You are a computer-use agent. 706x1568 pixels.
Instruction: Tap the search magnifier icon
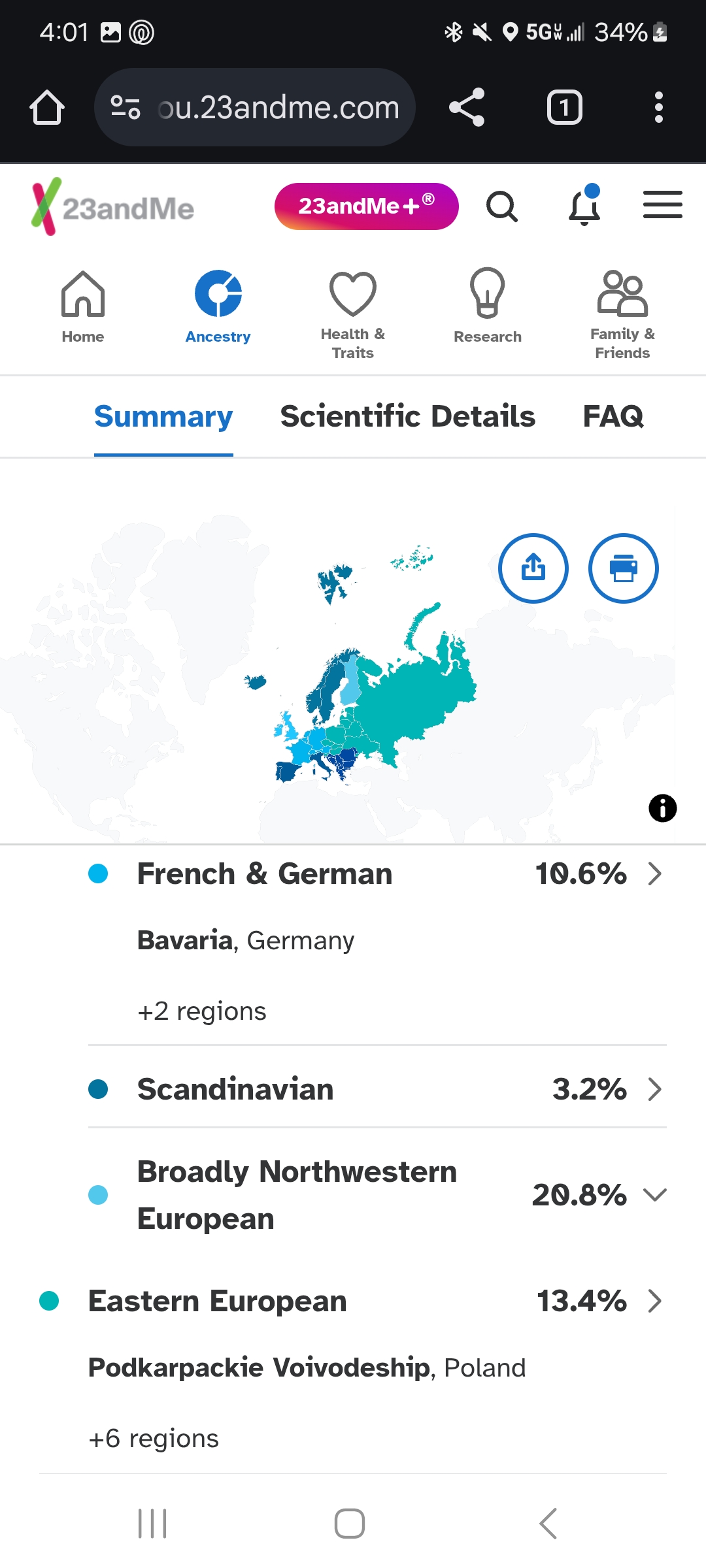502,207
